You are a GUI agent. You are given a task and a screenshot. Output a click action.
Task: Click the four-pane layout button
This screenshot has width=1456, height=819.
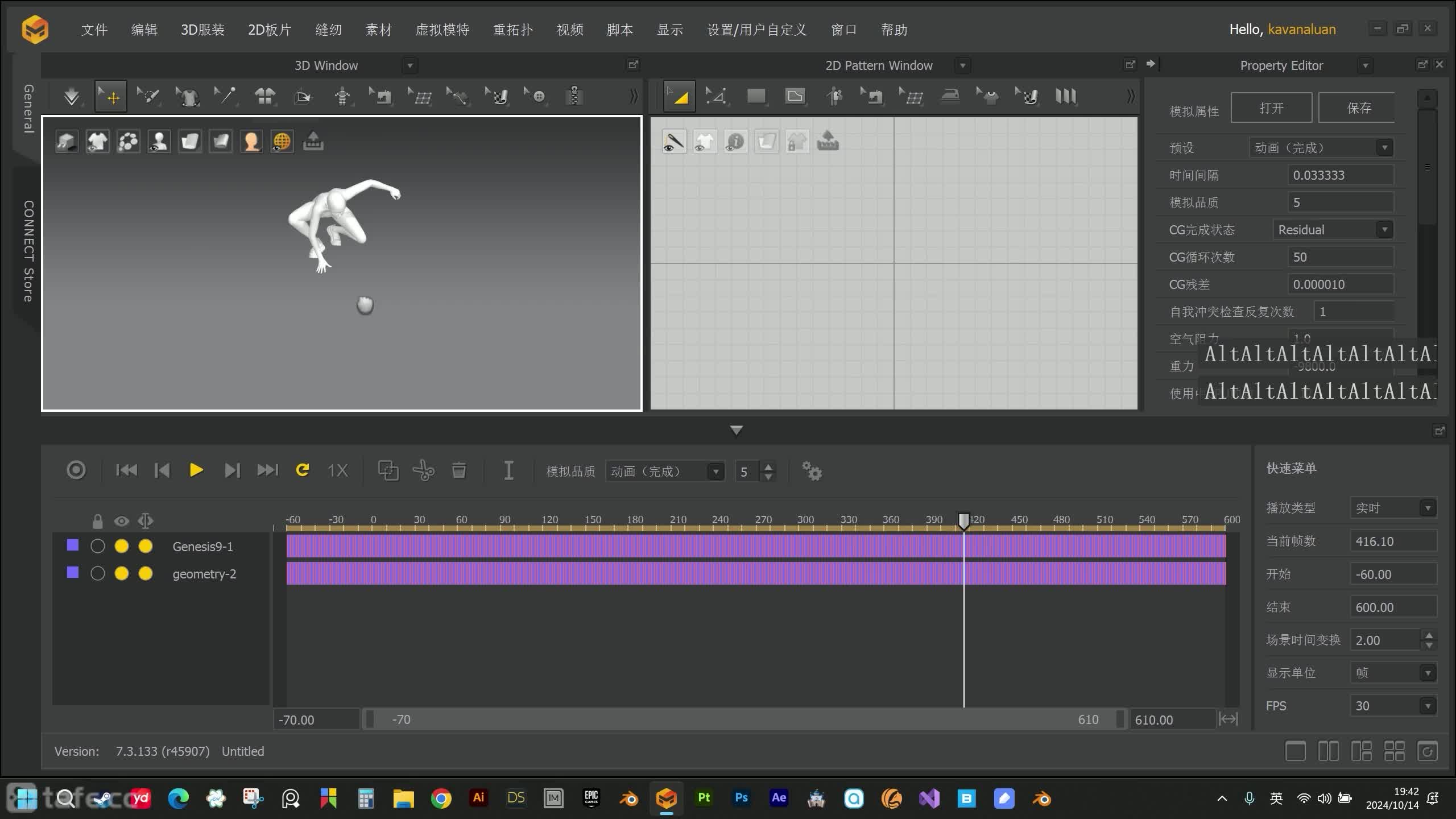pos(1394,751)
